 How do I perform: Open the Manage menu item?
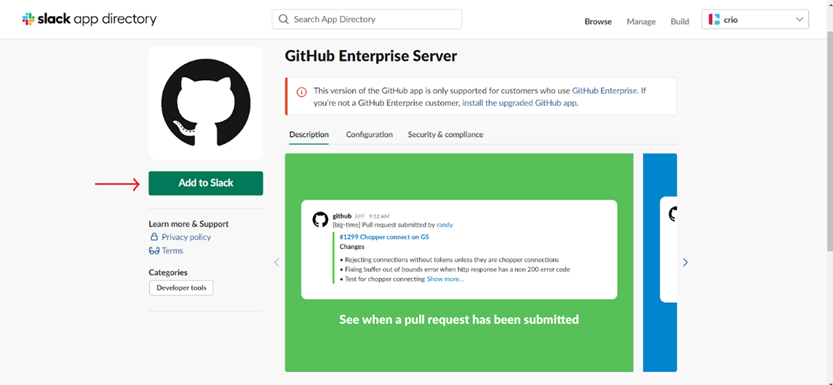(x=641, y=22)
